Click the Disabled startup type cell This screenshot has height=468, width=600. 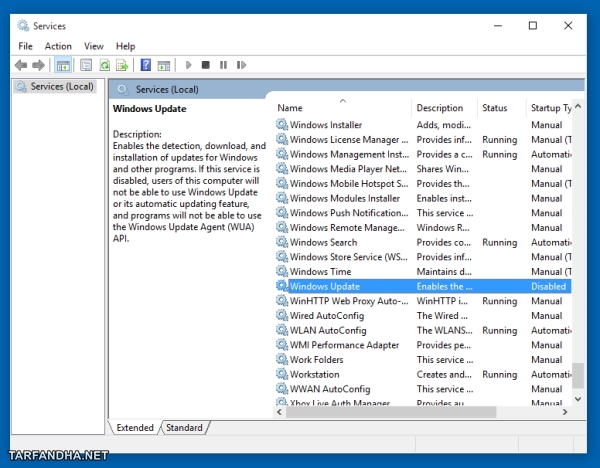tap(548, 286)
